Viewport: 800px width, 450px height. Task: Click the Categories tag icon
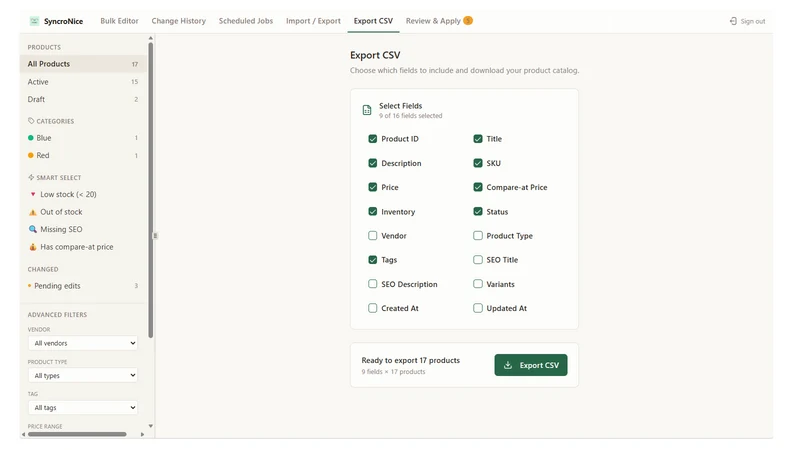[x=31, y=121]
